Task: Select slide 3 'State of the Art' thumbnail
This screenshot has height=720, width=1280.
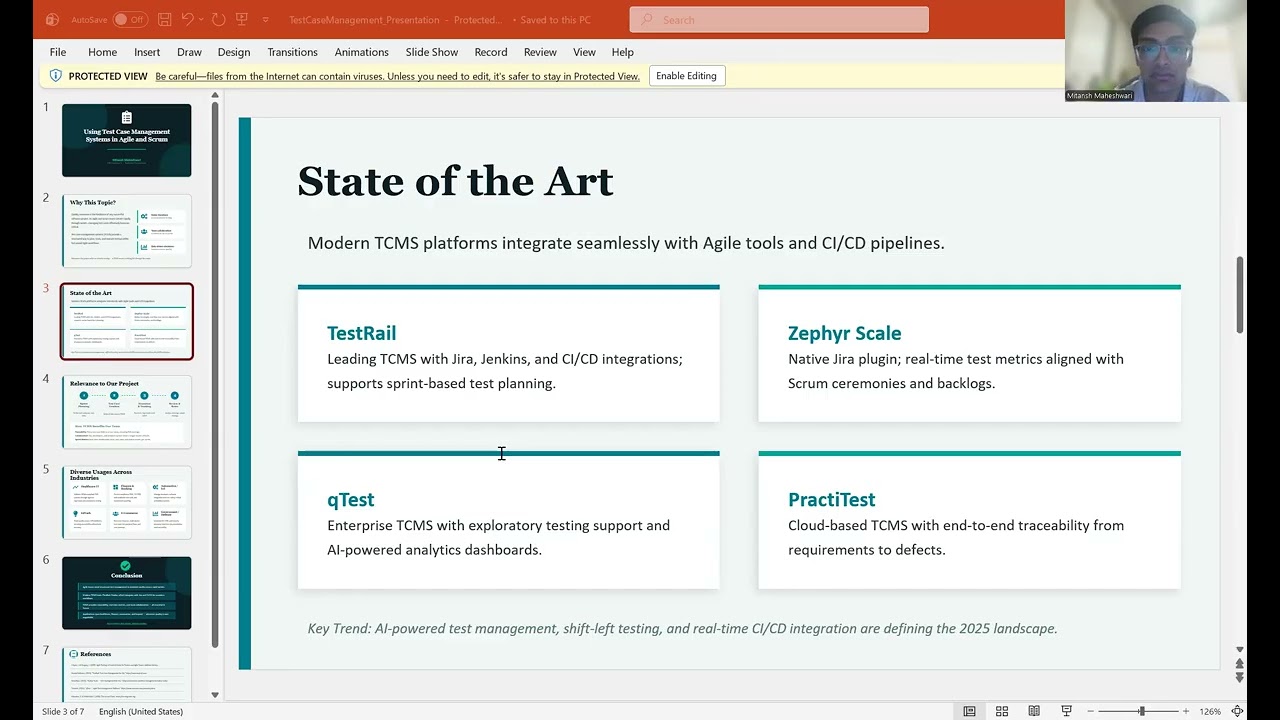Action: click(126, 321)
